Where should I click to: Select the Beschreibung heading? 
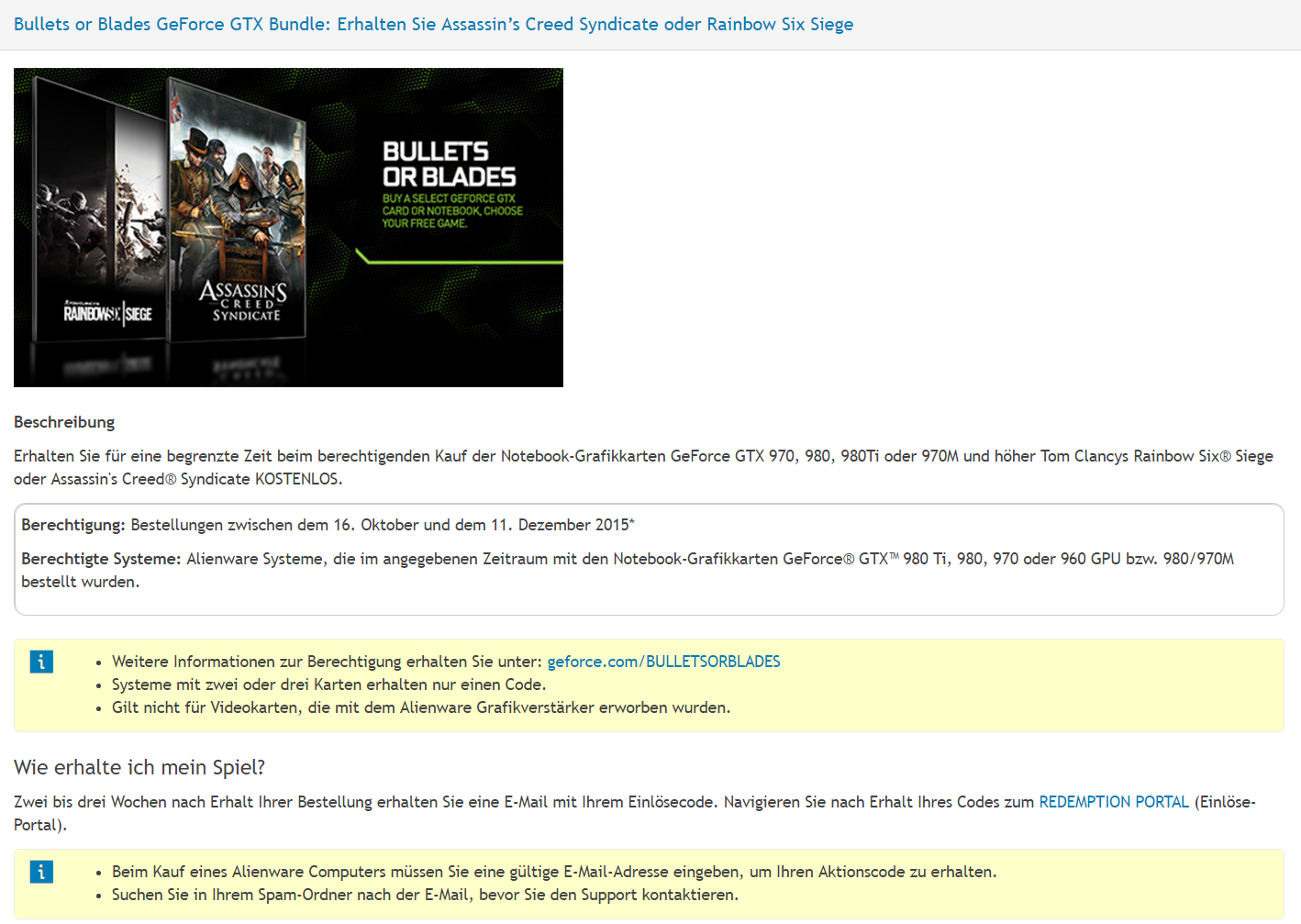(x=64, y=422)
